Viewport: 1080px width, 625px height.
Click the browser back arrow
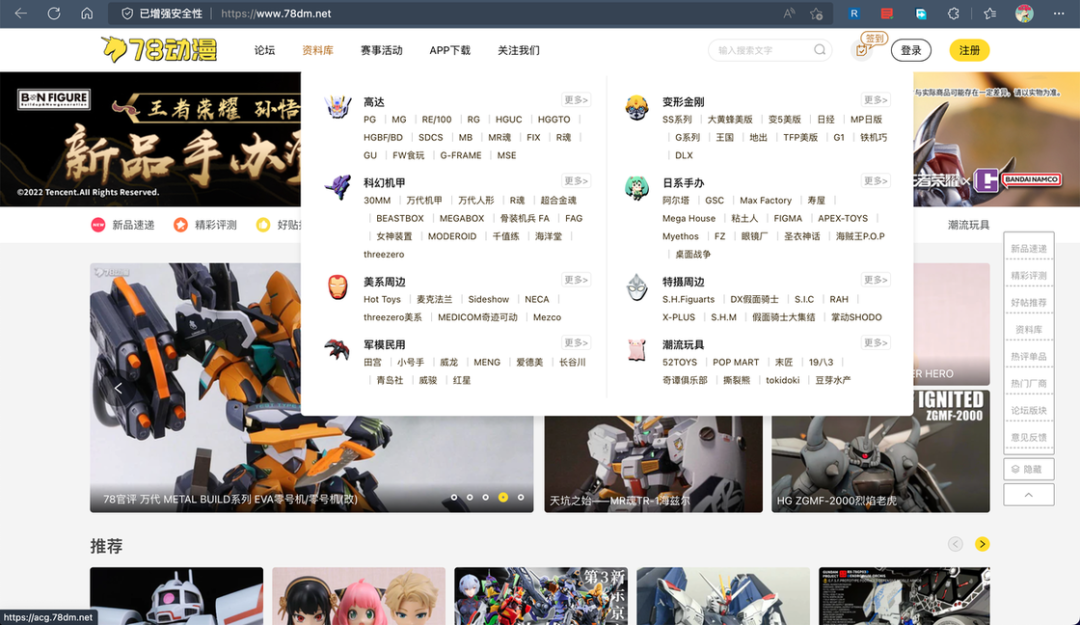[21, 13]
